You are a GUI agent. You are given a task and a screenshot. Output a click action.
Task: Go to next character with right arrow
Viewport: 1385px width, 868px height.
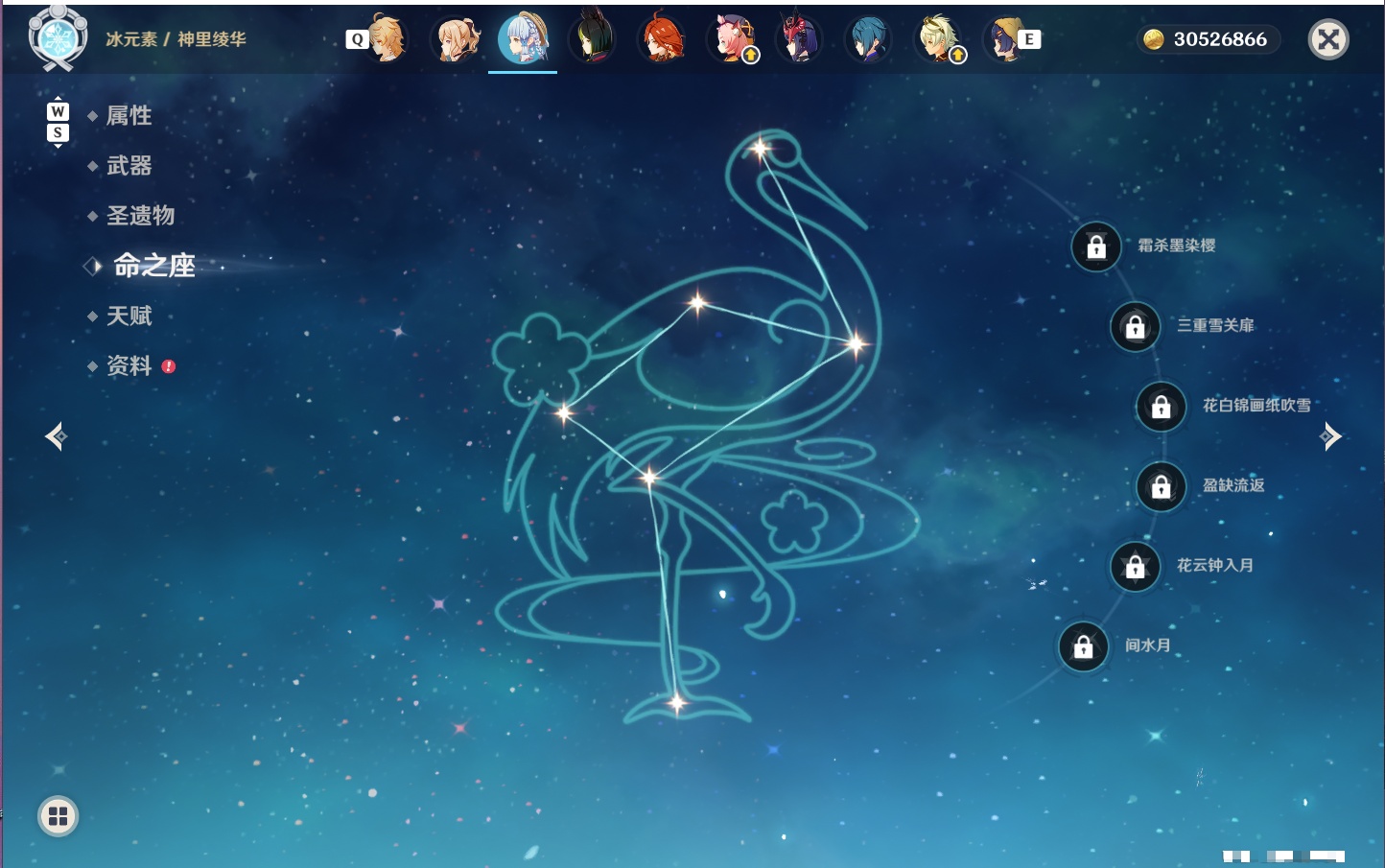pyautogui.click(x=1330, y=436)
